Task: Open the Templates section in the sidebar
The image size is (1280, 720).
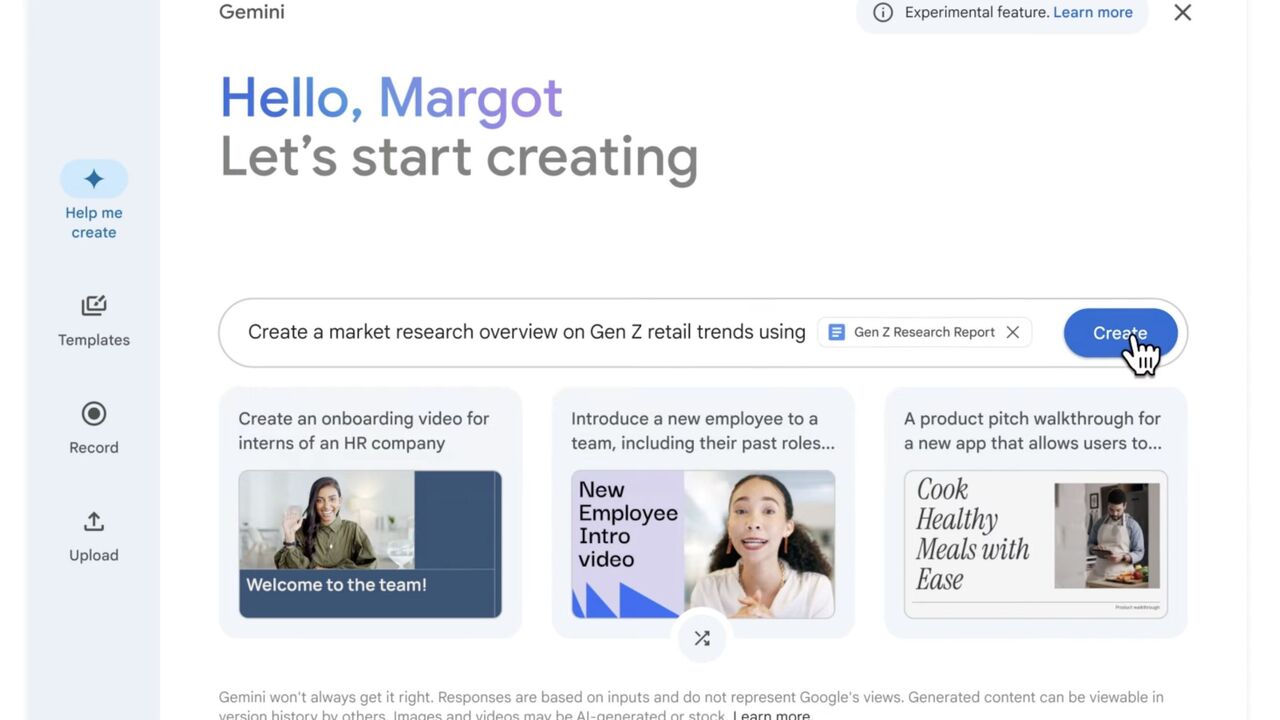Action: [x=94, y=322]
